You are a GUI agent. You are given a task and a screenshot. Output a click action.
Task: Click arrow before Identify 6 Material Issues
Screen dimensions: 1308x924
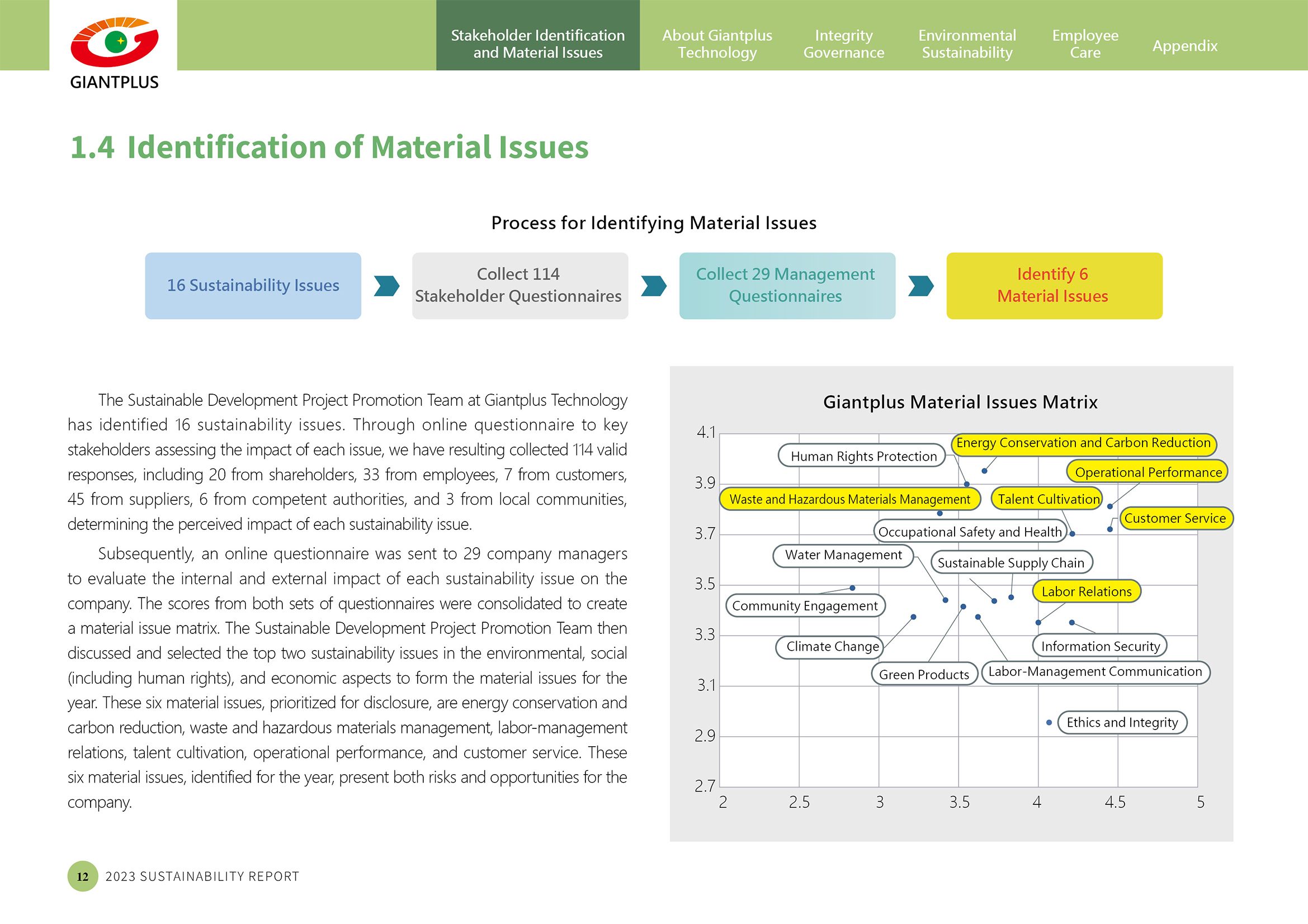921,286
